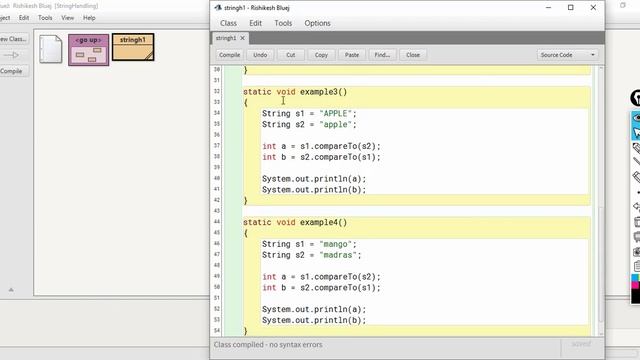Click the line String s2 = "apple";
The image size is (640, 360).
(309, 124)
